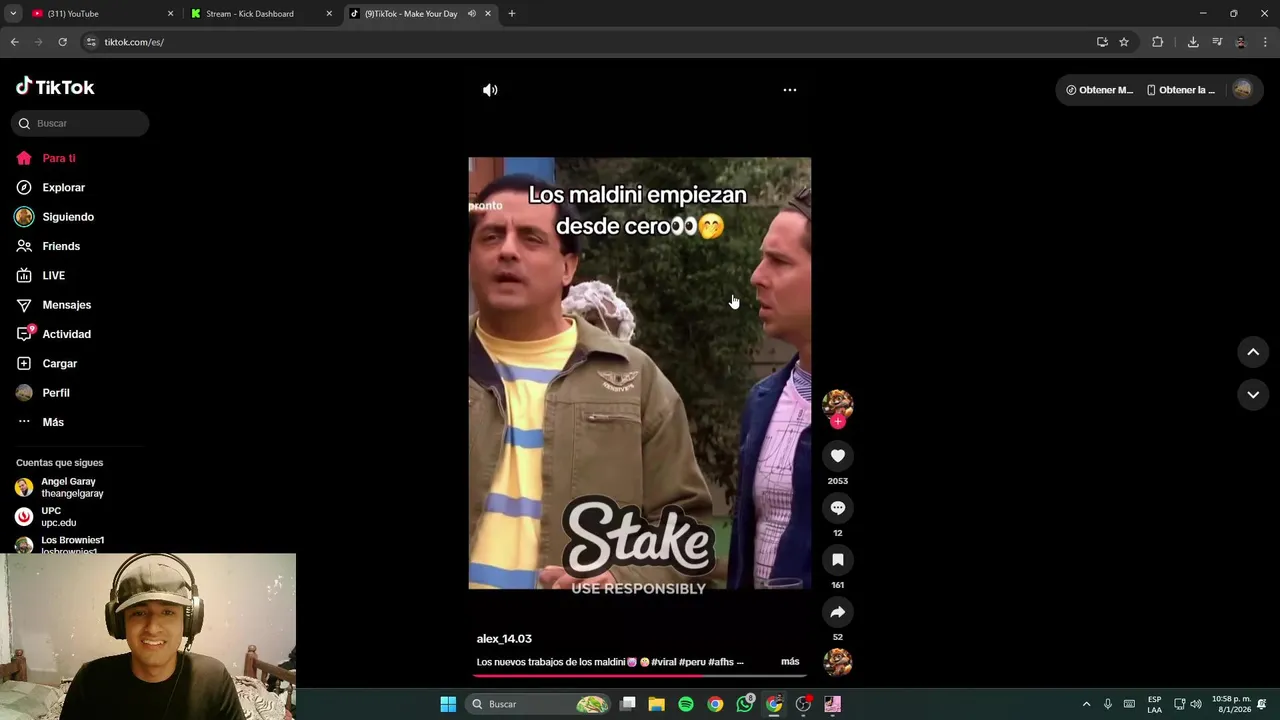Open Chrome three-dot menu

pyautogui.click(x=1266, y=42)
